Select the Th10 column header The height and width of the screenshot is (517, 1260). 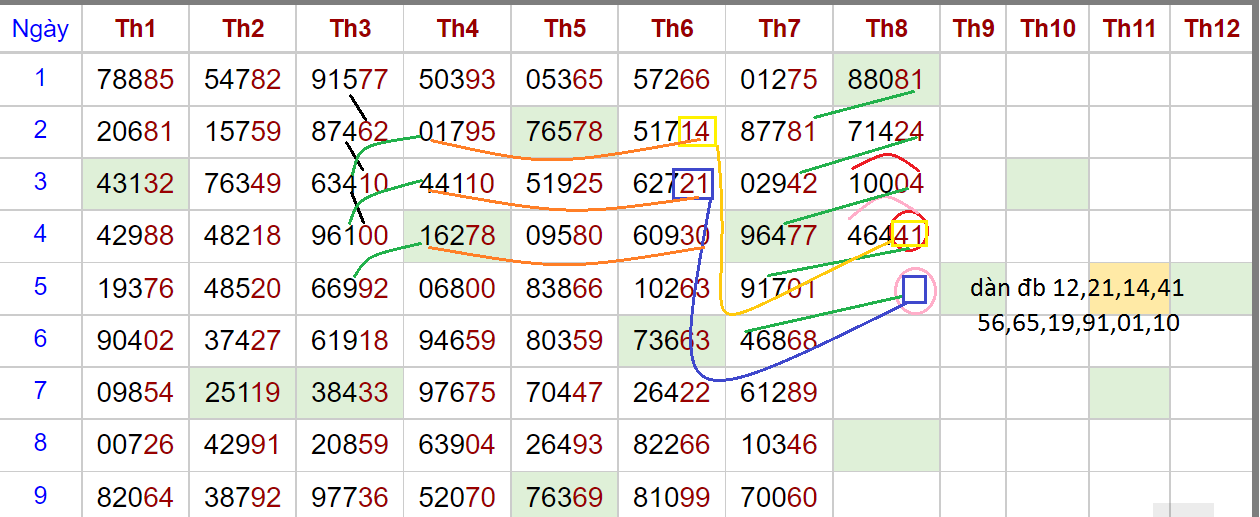point(1048,29)
